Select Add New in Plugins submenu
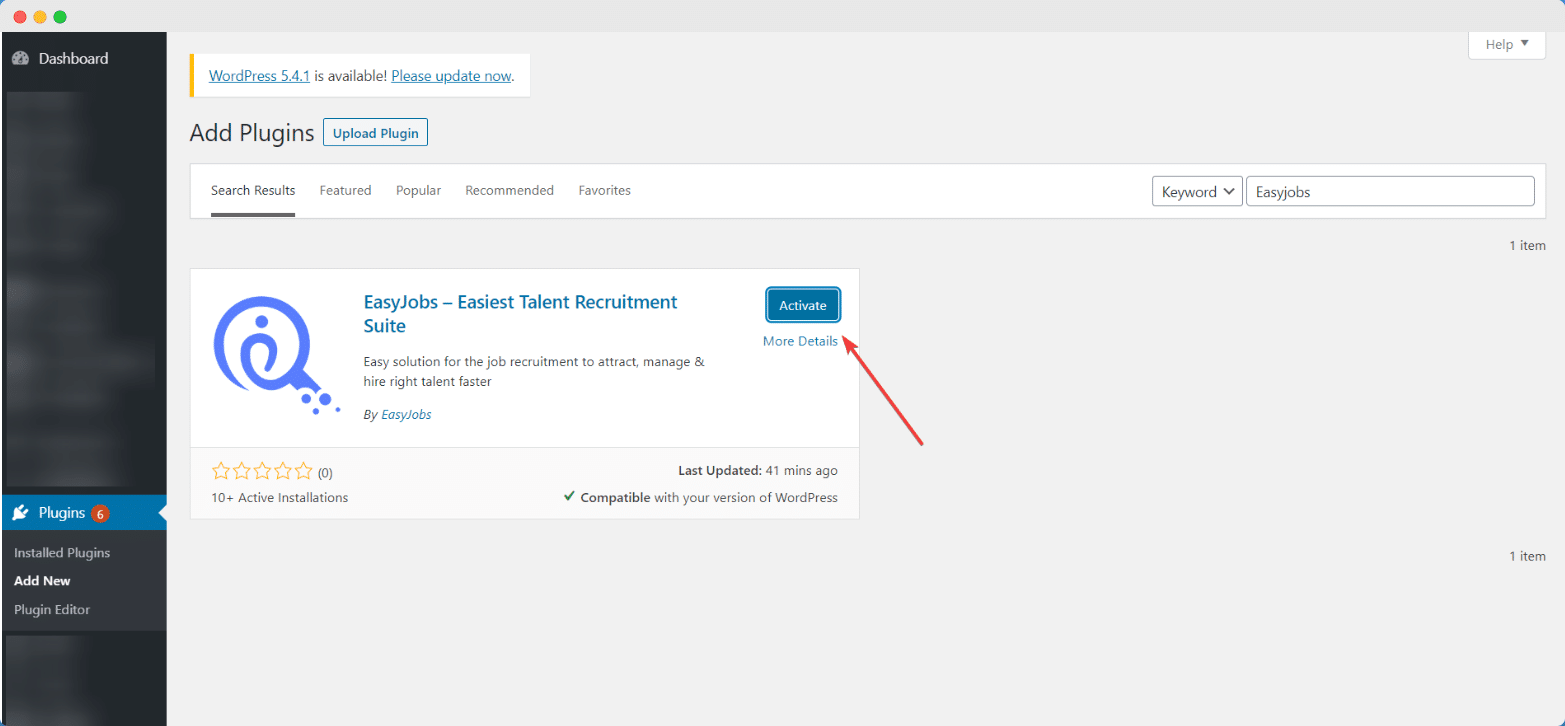This screenshot has height=726, width=1565. tap(42, 580)
